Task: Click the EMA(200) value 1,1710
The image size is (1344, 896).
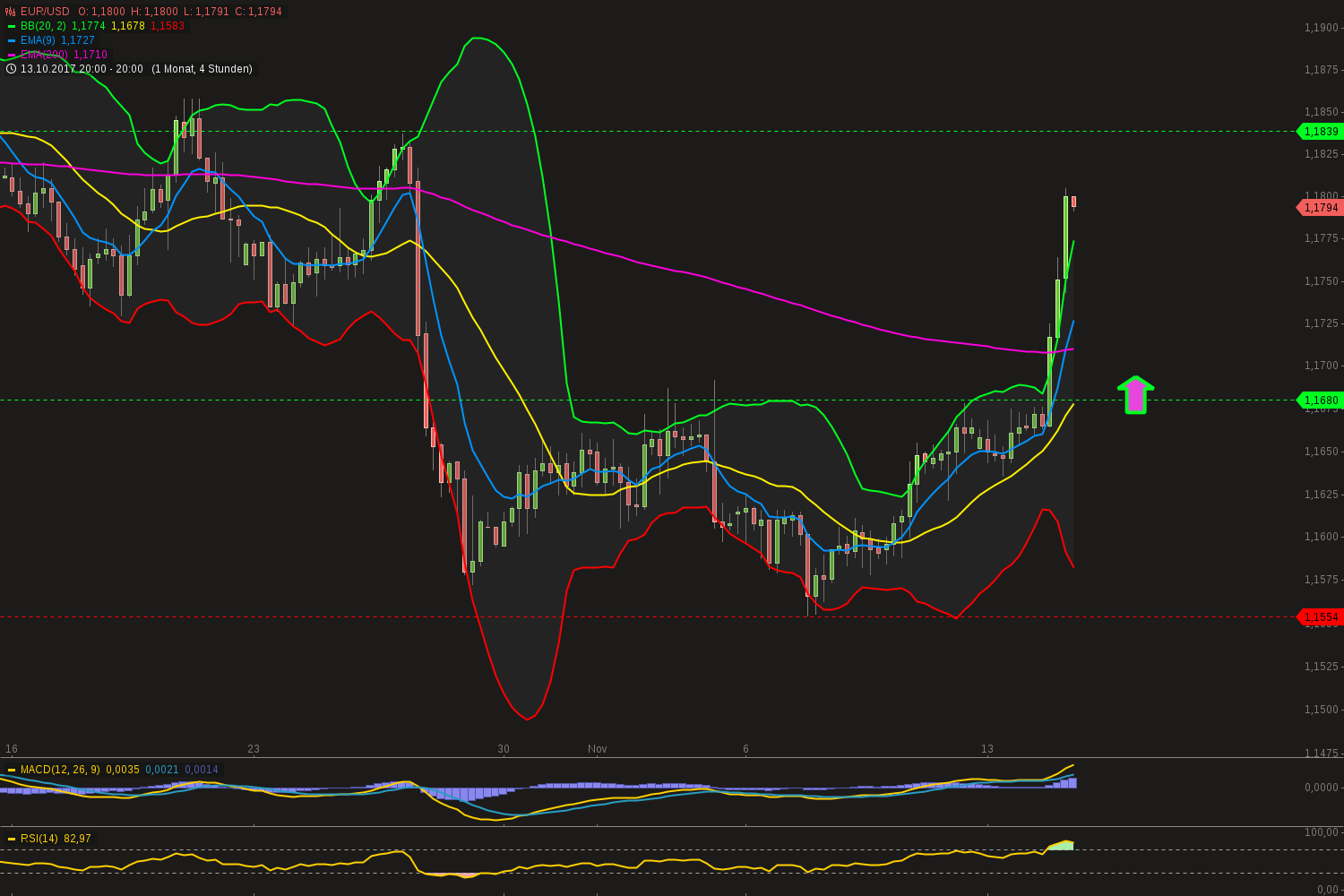Action: 90,55
